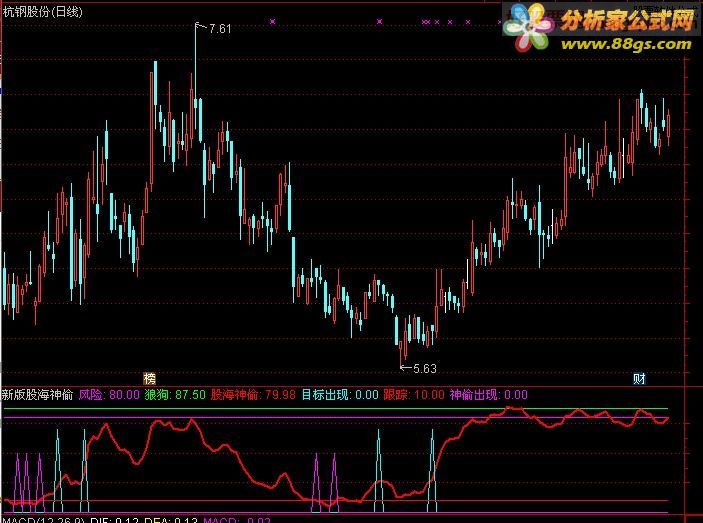Click the 5.63 low price label
The height and width of the screenshot is (523, 703).
[424, 368]
